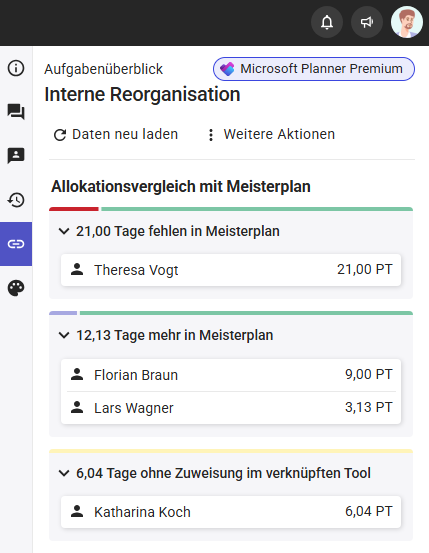Open the user profile avatar
The image size is (429, 553).
point(407,22)
